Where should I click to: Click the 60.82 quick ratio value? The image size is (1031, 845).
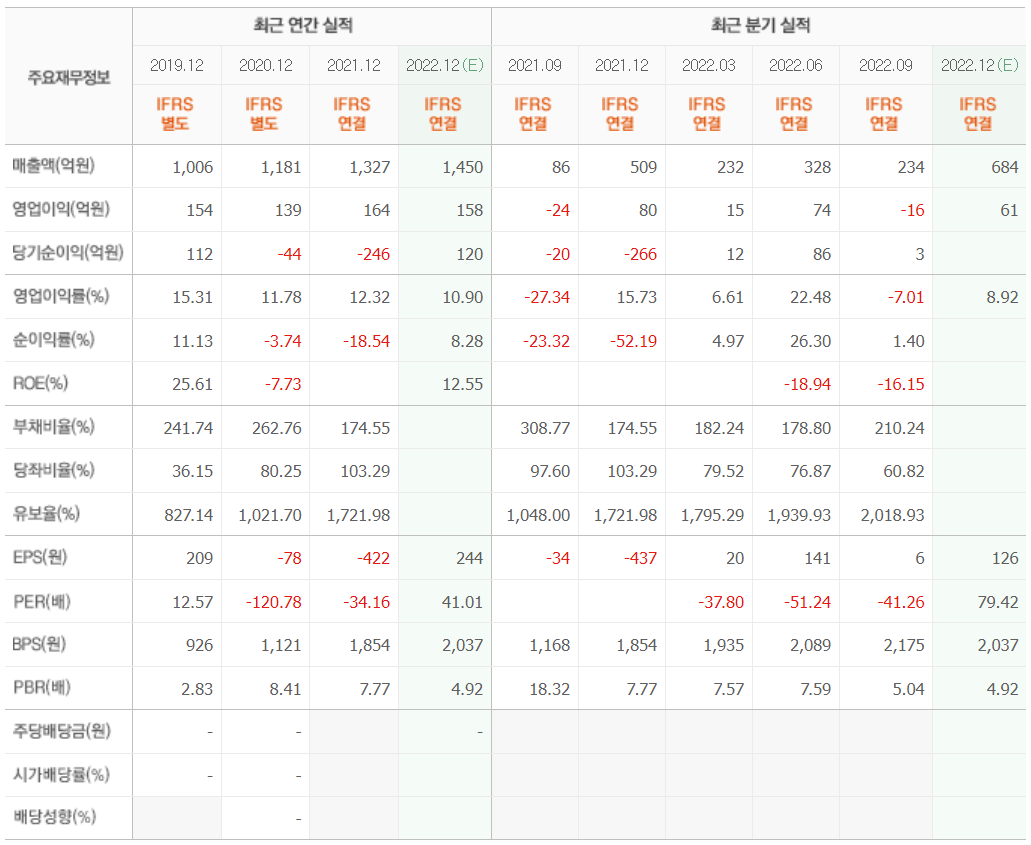[x=904, y=471]
